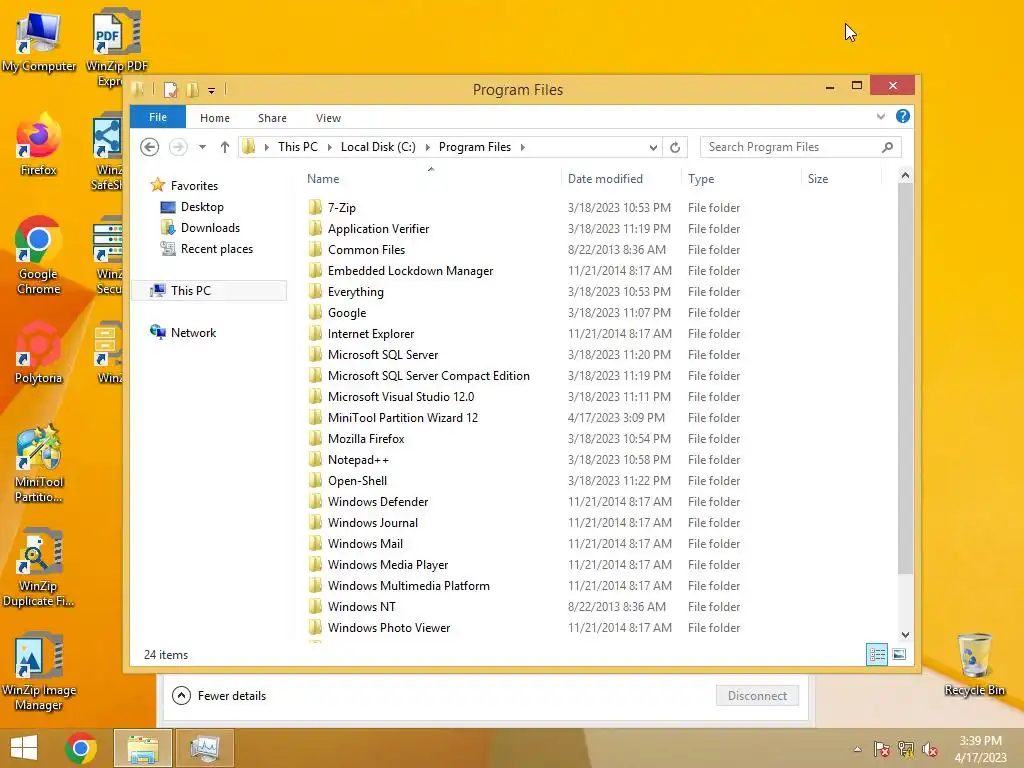The width and height of the screenshot is (1024, 768).
Task: Select the Application Verifier folder
Action: pos(378,229)
